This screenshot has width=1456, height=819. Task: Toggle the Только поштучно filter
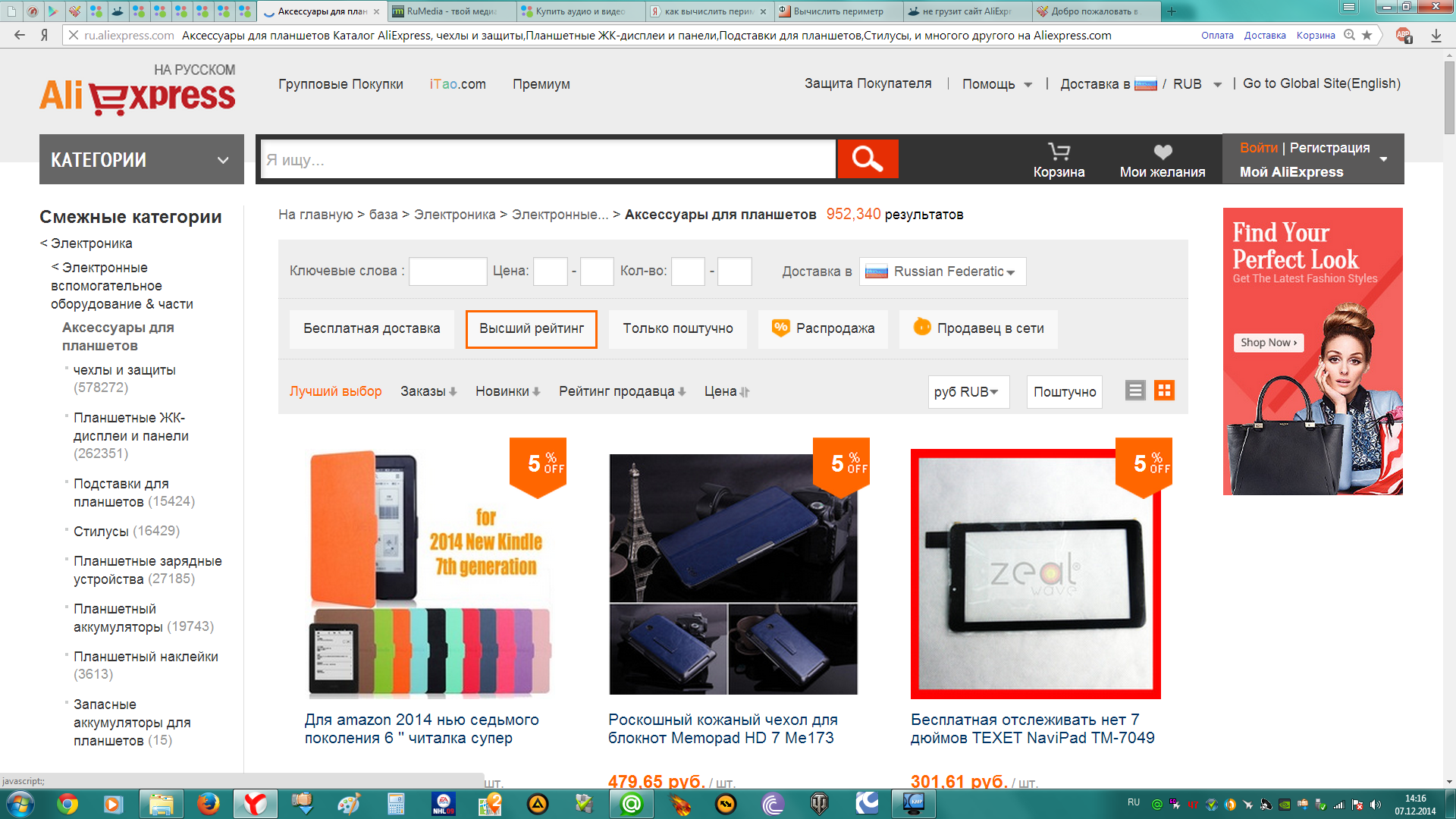click(677, 328)
